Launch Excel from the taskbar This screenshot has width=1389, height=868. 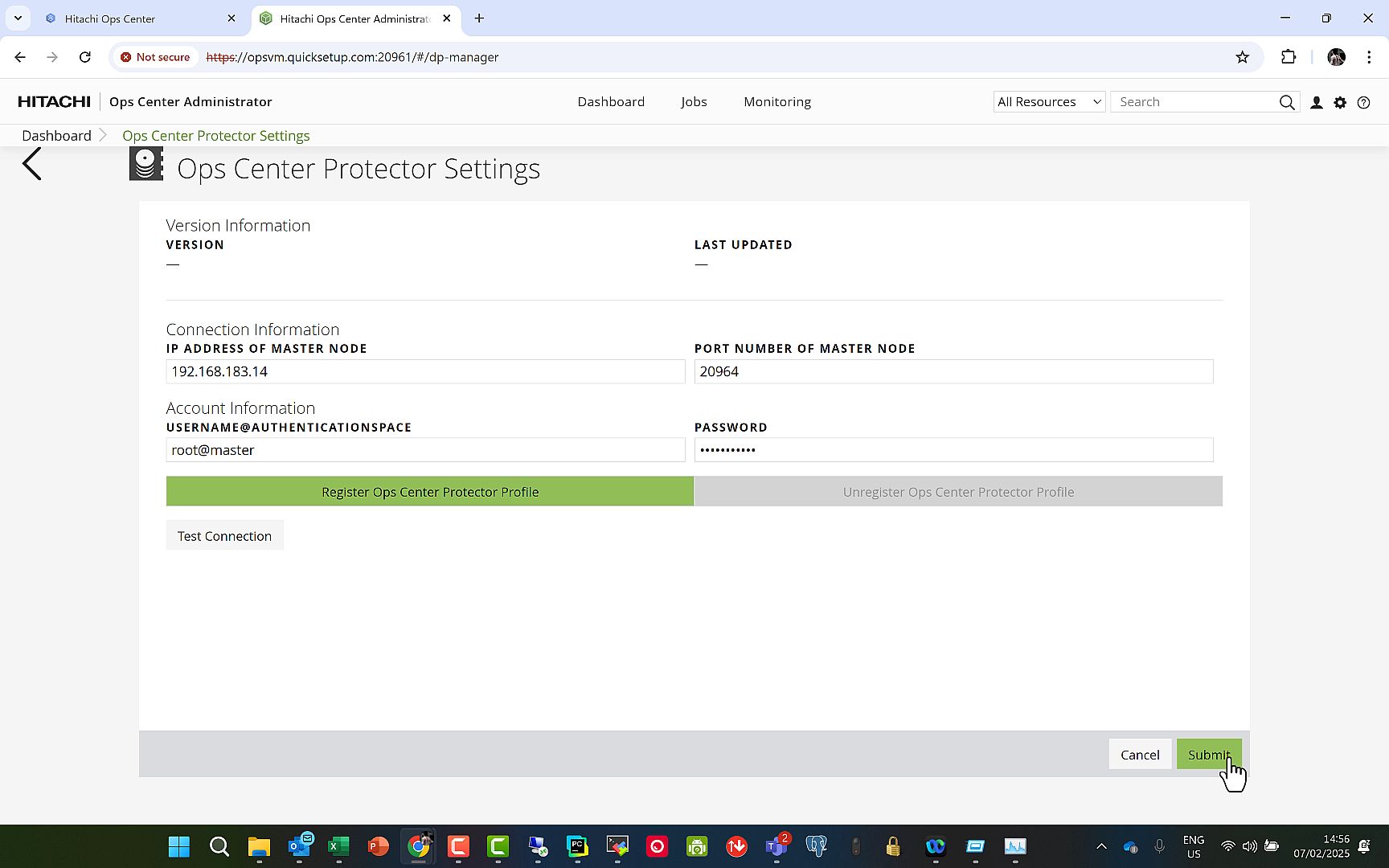338,846
